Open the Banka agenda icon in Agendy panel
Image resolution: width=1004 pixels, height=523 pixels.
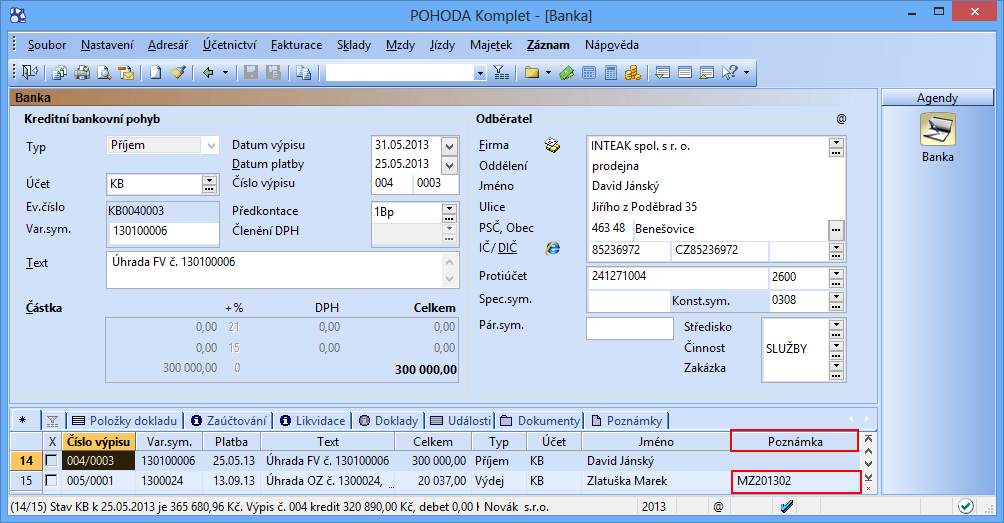pyautogui.click(x=937, y=130)
